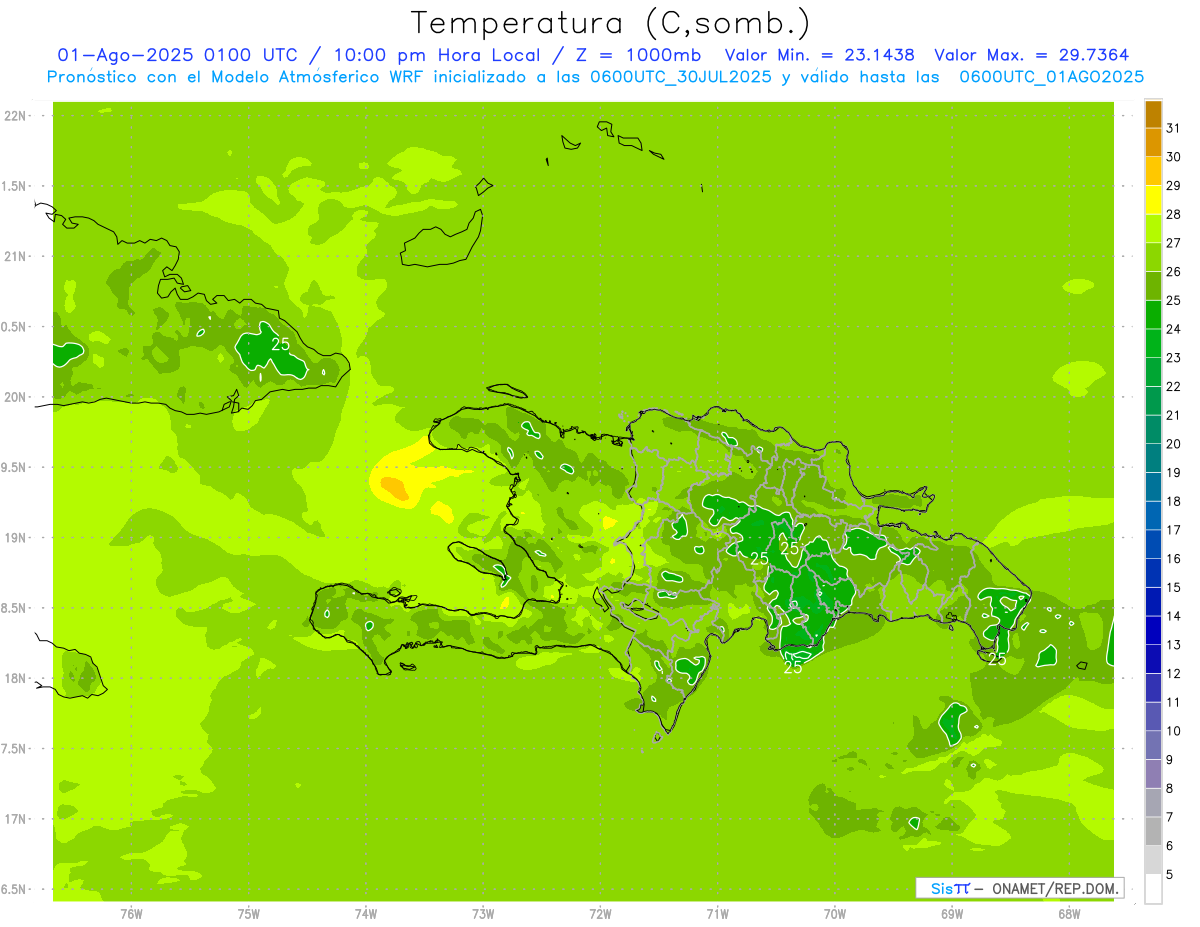Select the "73W" longitude label
This screenshot has width=1200, height=927.
[x=483, y=914]
